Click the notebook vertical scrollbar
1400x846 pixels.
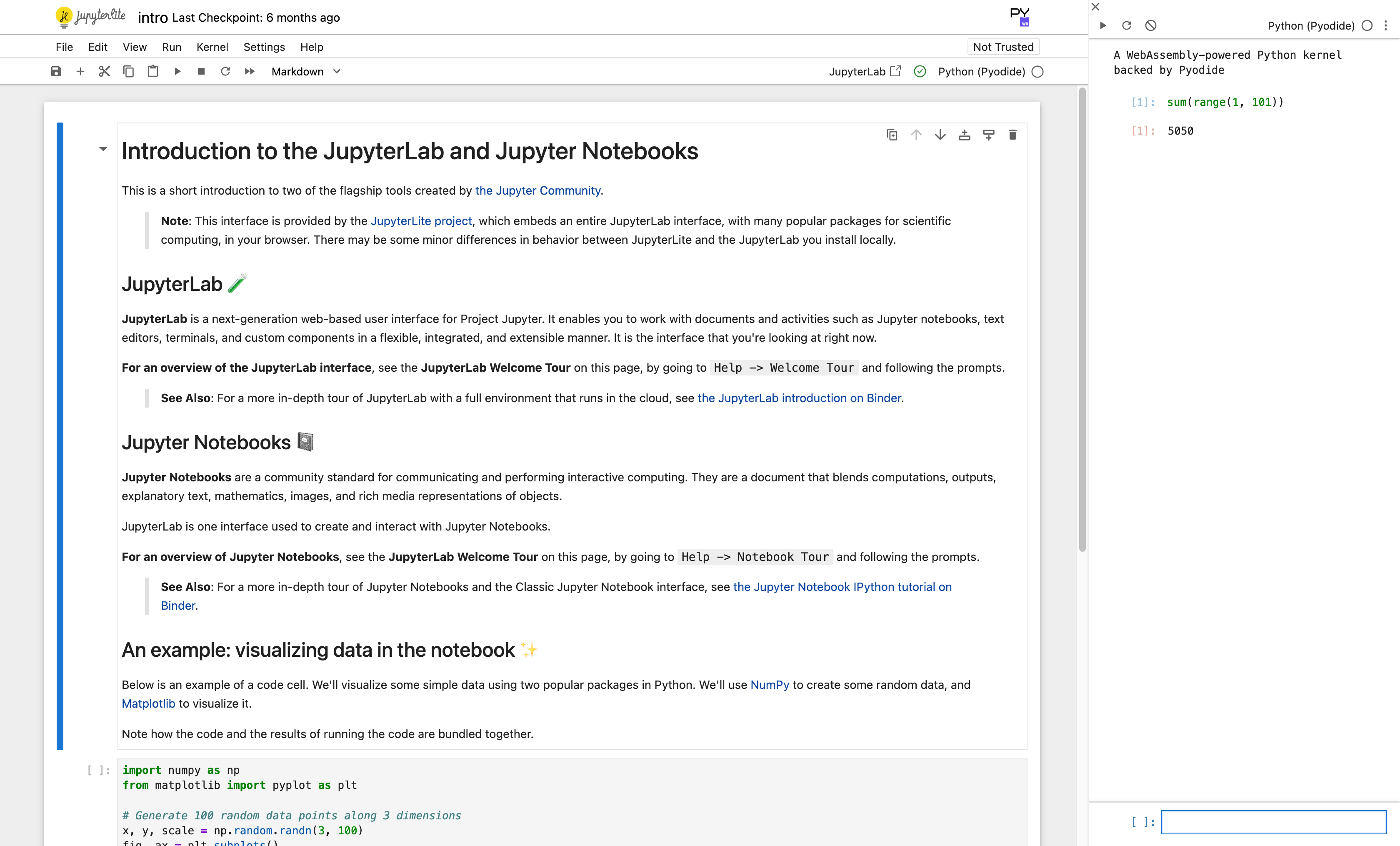[x=1082, y=319]
